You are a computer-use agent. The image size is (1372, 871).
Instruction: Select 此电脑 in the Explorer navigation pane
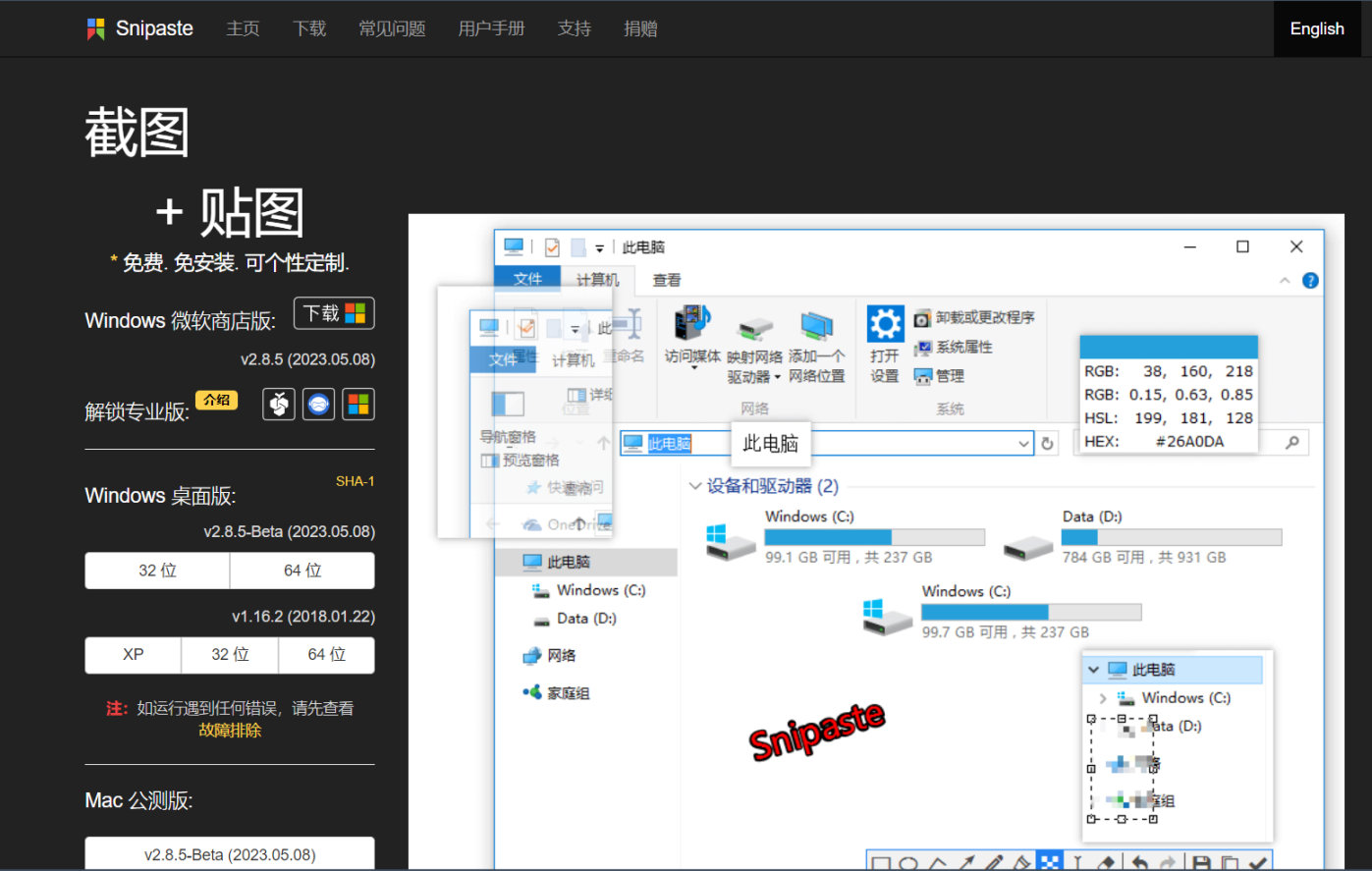coord(586,562)
